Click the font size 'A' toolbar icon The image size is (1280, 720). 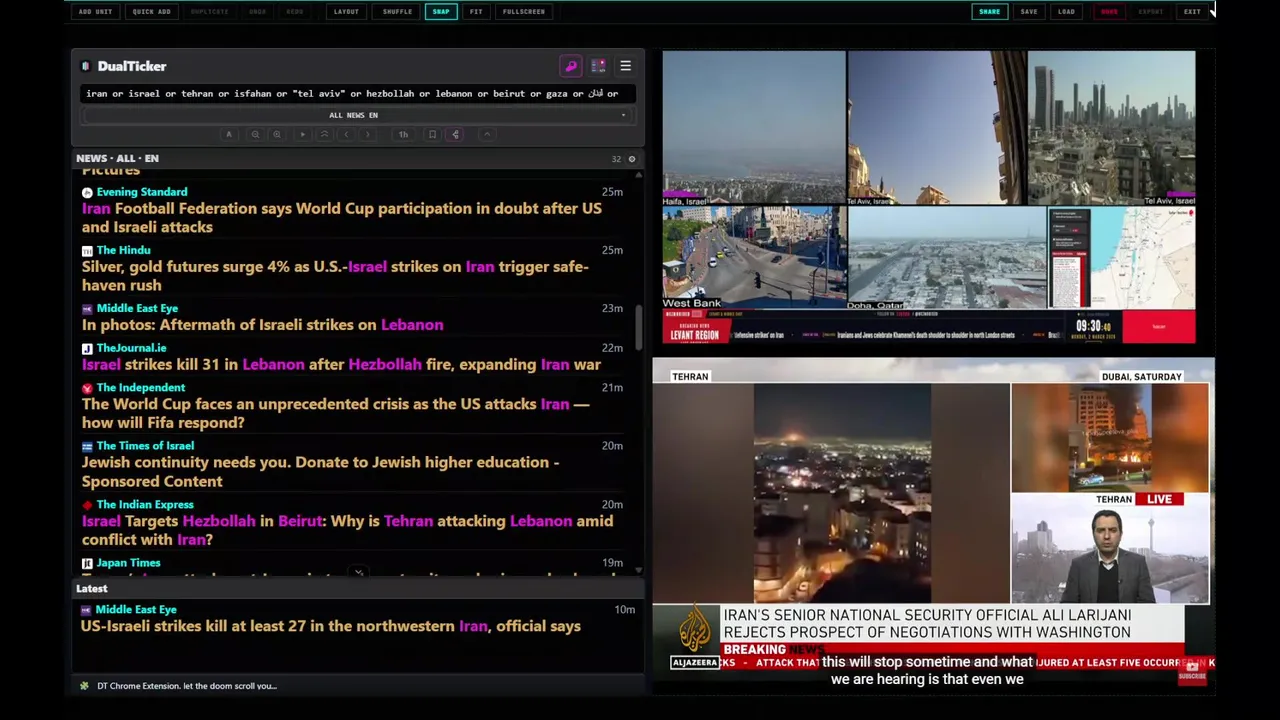coord(229,134)
